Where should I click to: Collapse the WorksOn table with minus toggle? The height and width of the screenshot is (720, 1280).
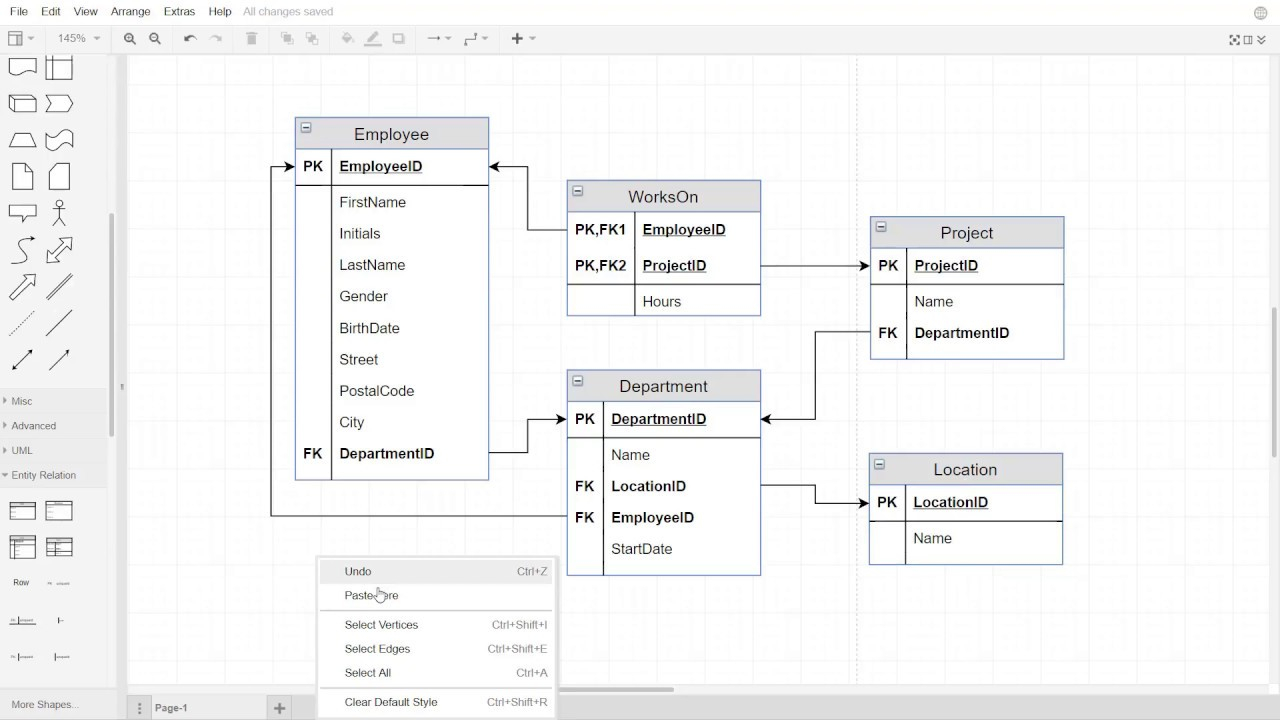coord(578,191)
